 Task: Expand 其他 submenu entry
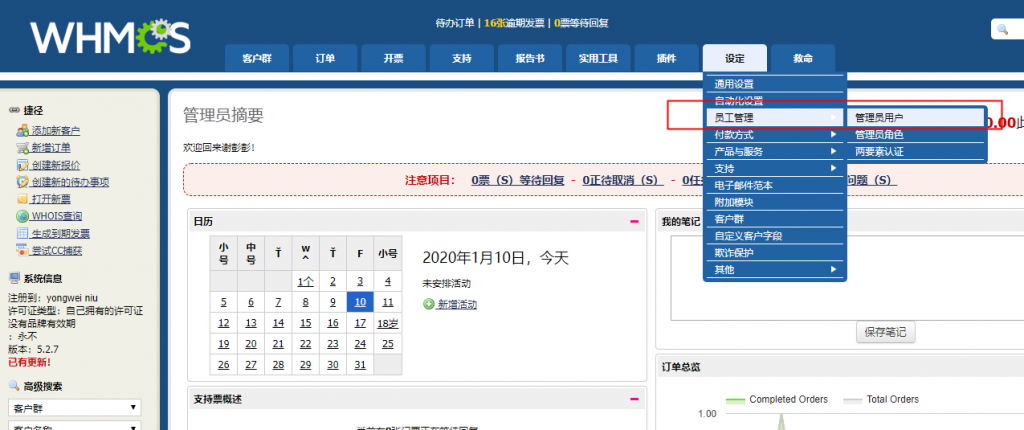775,269
